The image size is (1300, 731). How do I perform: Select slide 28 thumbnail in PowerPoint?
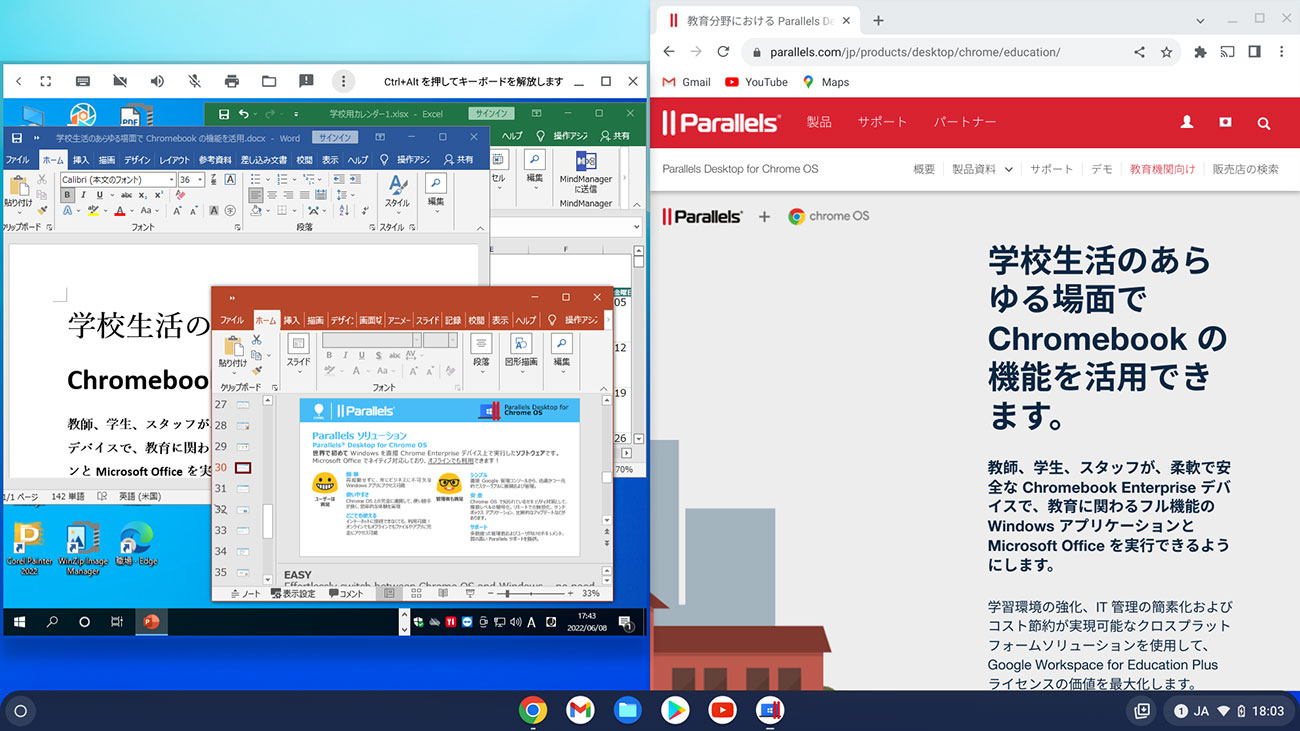pos(243,425)
